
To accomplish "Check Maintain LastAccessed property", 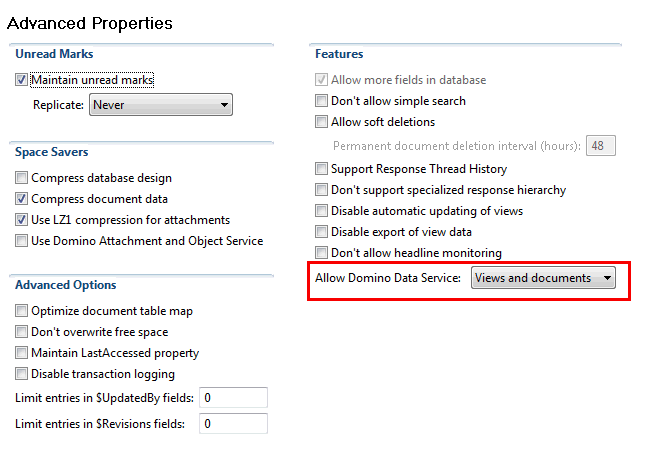I will [22, 353].
